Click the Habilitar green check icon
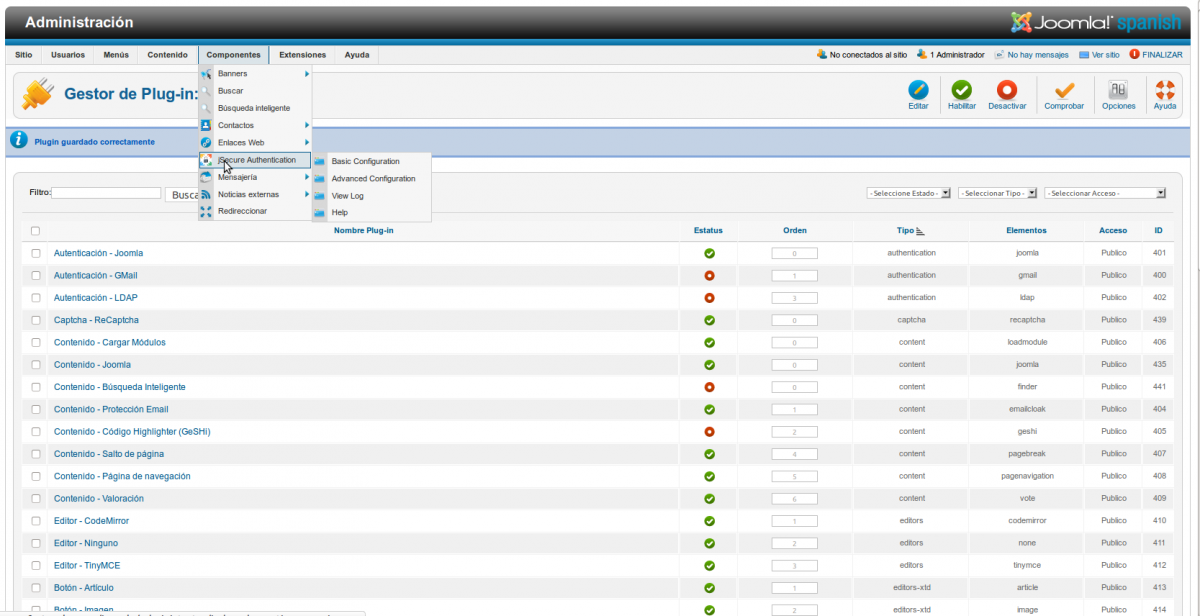 (961, 91)
